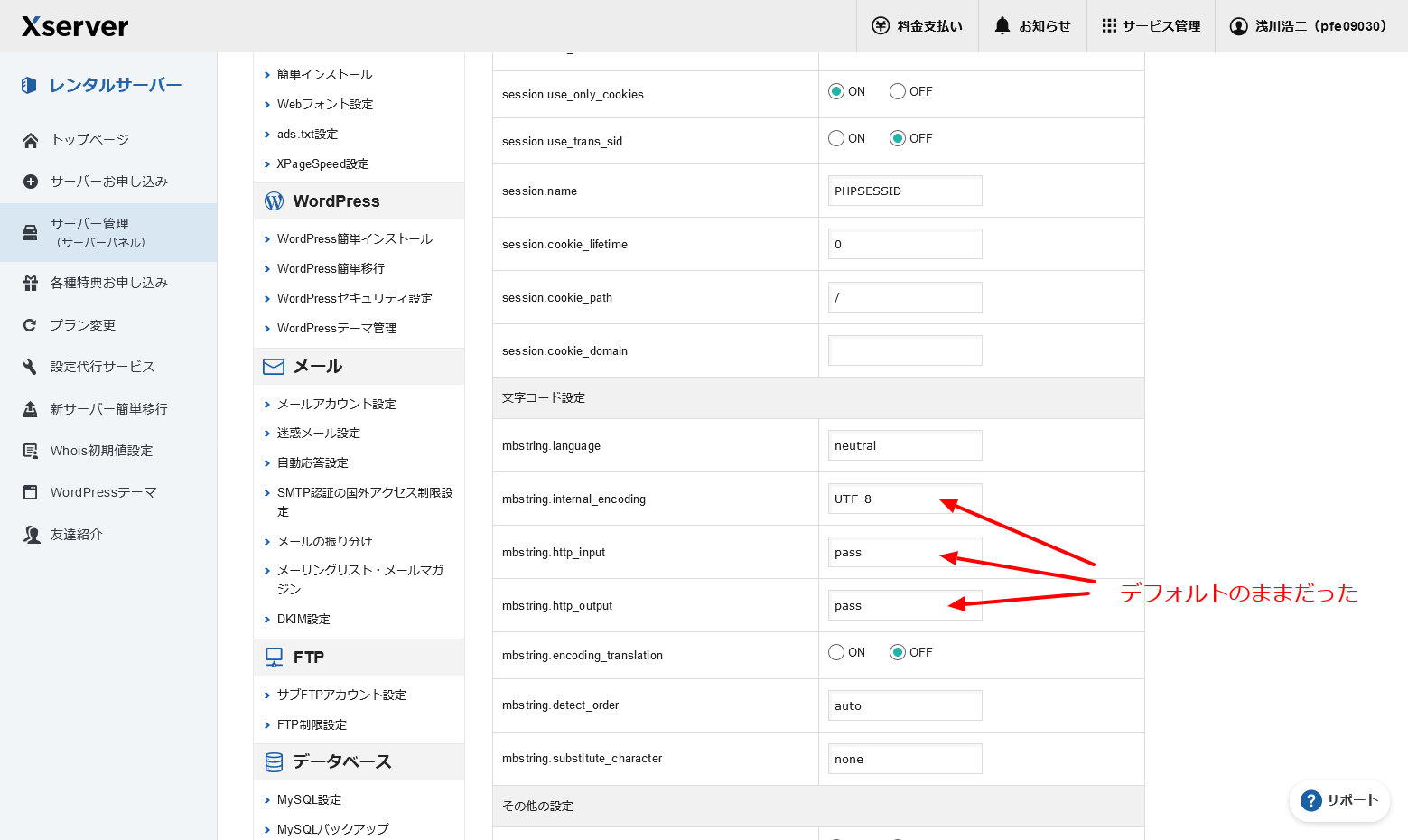Click the home icon beside トップページ
Viewport: 1408px width, 840px height.
click(x=31, y=140)
